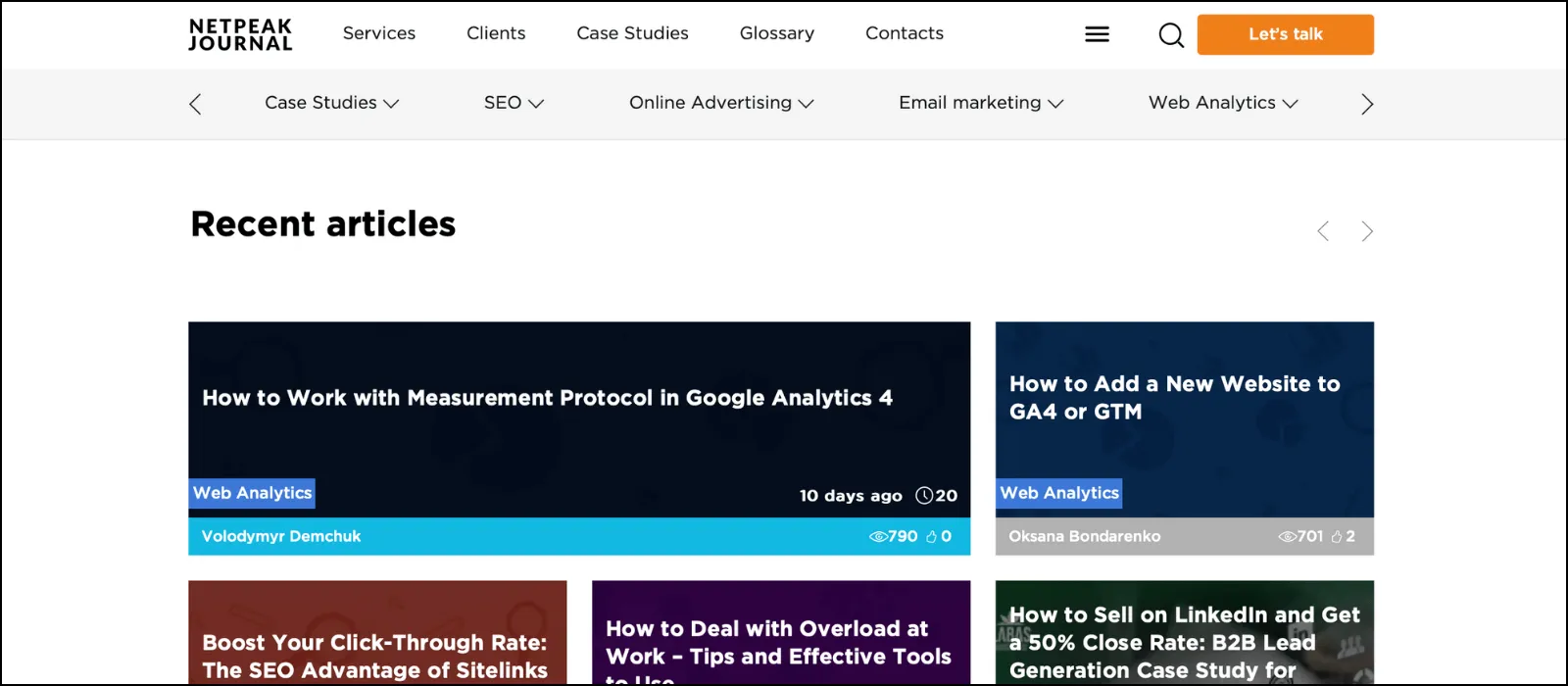Open author Volodymyr Demchuk
Viewport: 1568px width, 686px height.
(x=281, y=536)
